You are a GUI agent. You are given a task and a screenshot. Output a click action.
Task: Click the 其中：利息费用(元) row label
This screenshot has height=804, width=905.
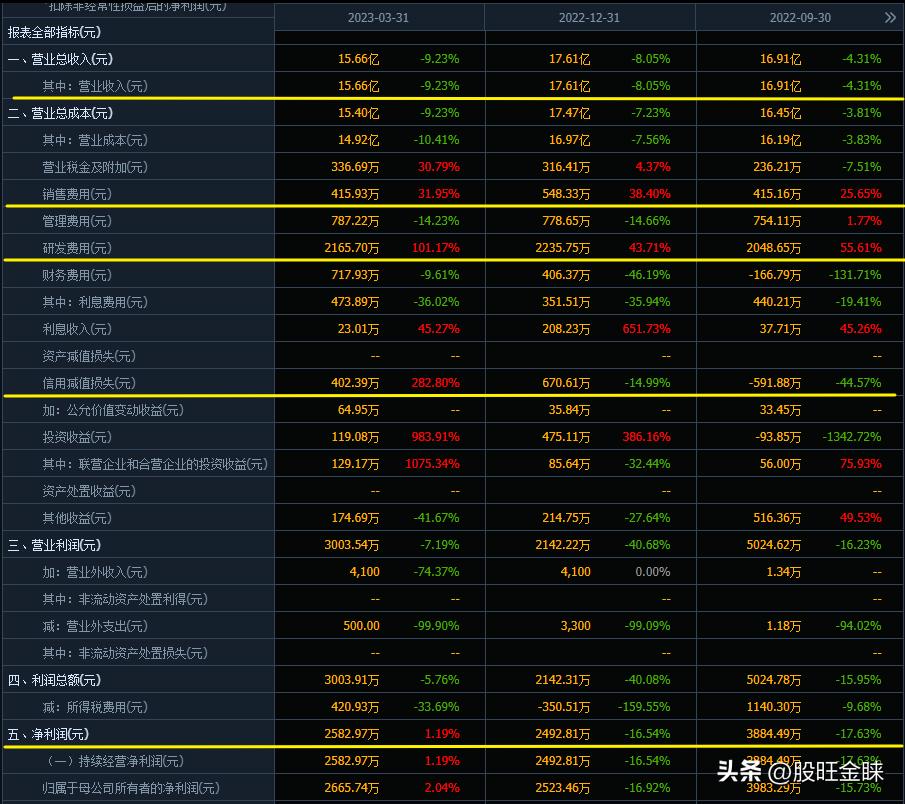pos(95,302)
